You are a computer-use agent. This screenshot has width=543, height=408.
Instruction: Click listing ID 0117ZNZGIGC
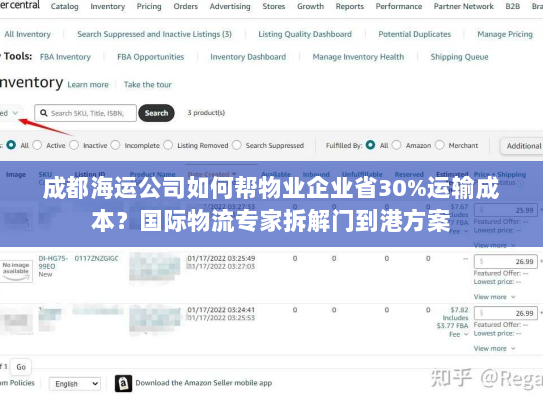[x=97, y=258]
